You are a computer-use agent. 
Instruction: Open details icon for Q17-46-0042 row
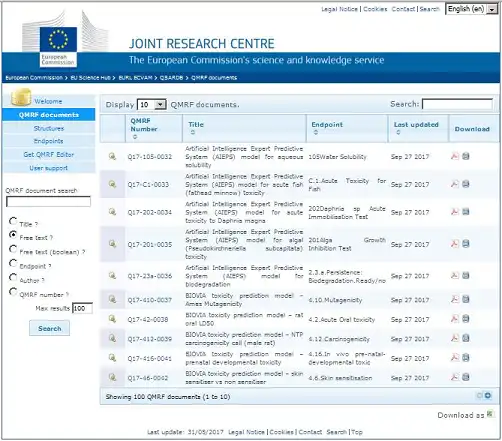click(112, 377)
